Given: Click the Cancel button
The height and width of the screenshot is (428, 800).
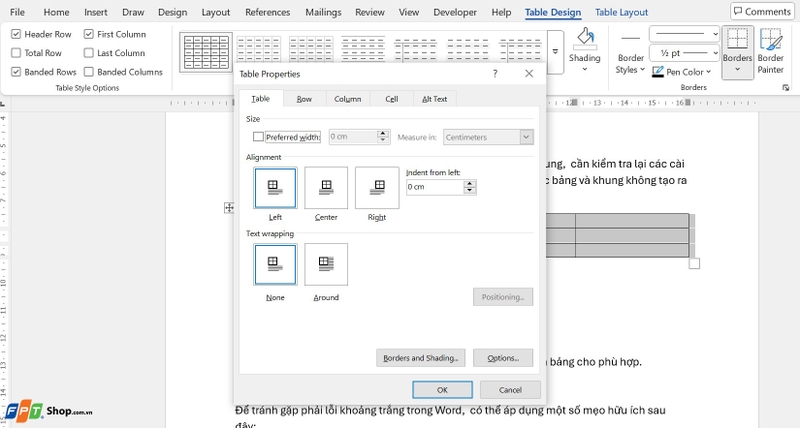Looking at the screenshot, I should 510,390.
